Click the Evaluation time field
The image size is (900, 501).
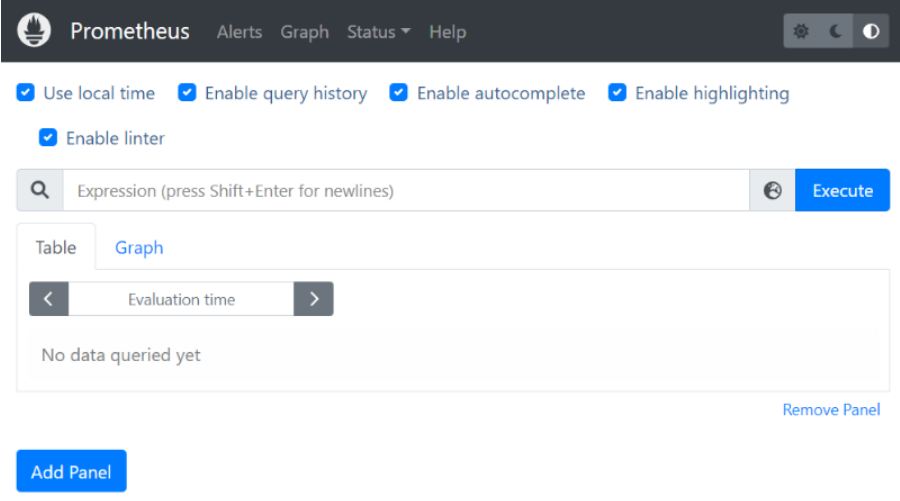coord(181,298)
